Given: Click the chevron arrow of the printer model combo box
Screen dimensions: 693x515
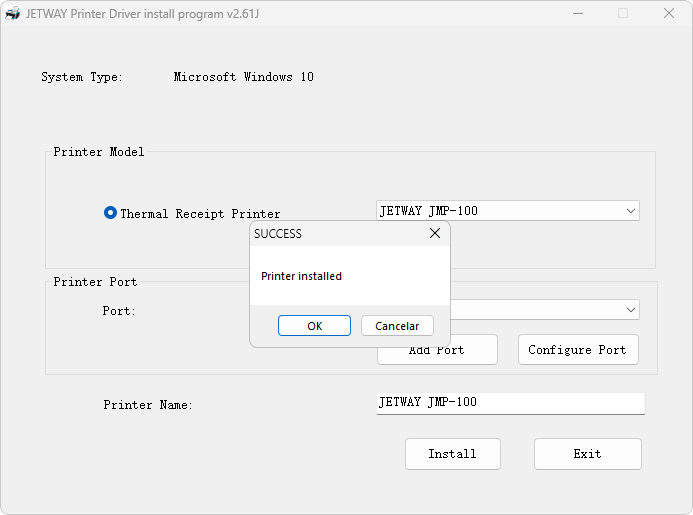Looking at the screenshot, I should 631,211.
